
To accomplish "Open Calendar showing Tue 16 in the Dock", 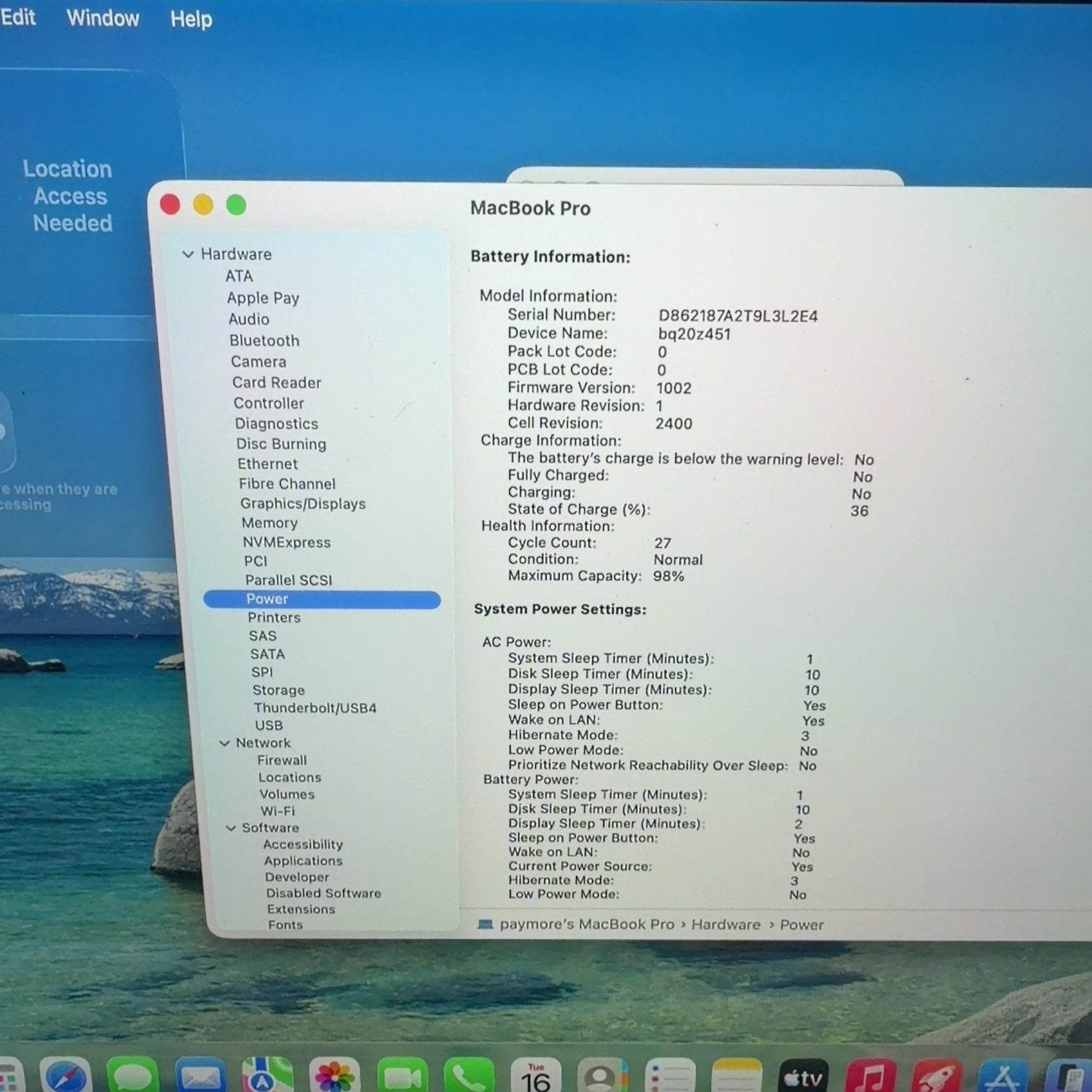I will pos(536,1076).
